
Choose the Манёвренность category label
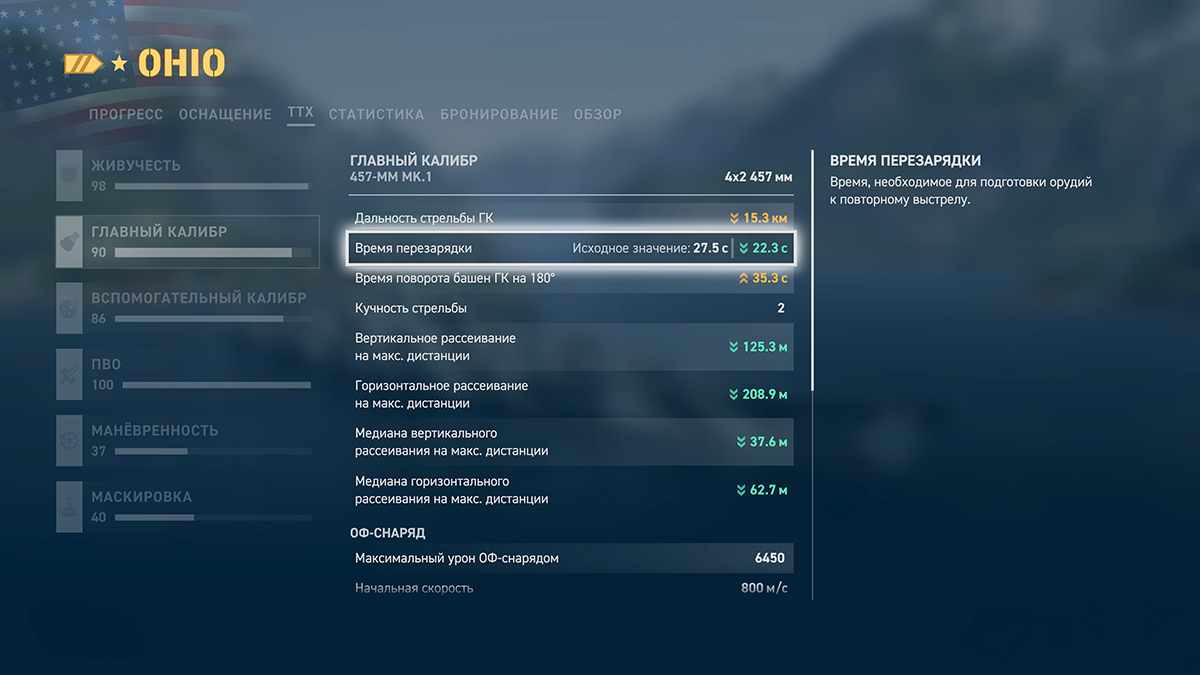point(155,431)
